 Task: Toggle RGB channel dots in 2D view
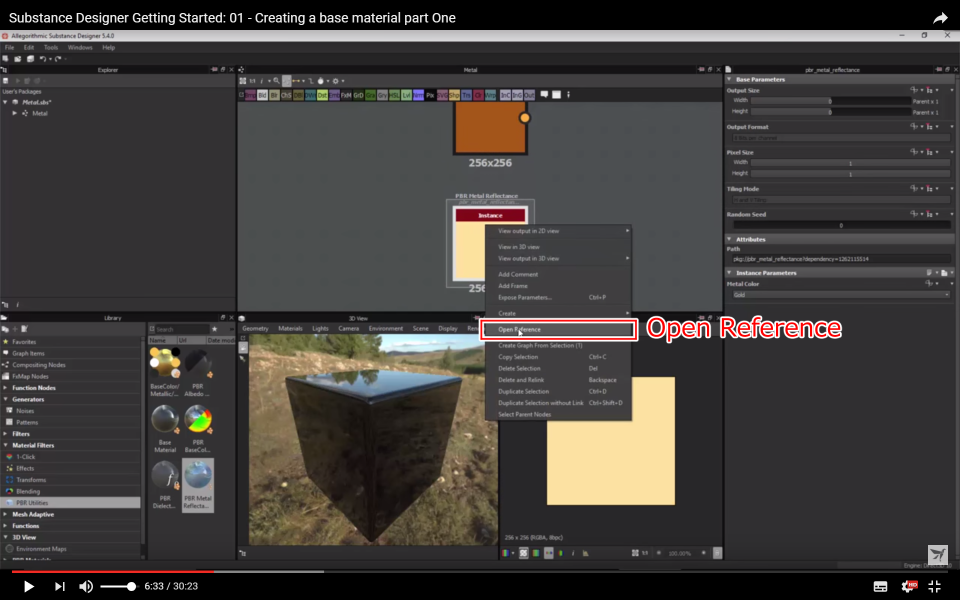tap(549, 553)
